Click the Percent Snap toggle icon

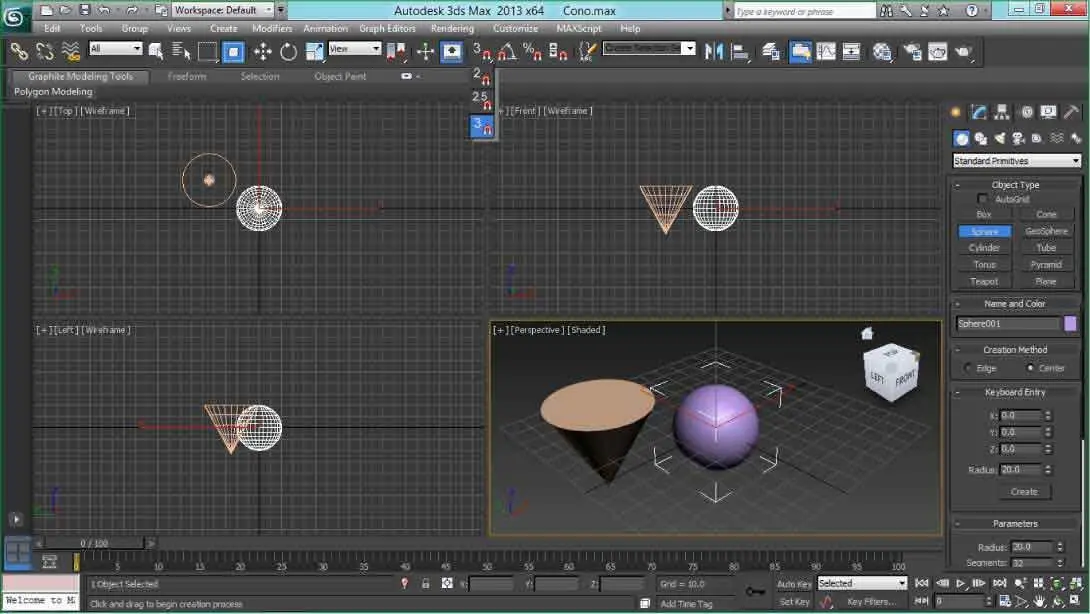(x=532, y=51)
